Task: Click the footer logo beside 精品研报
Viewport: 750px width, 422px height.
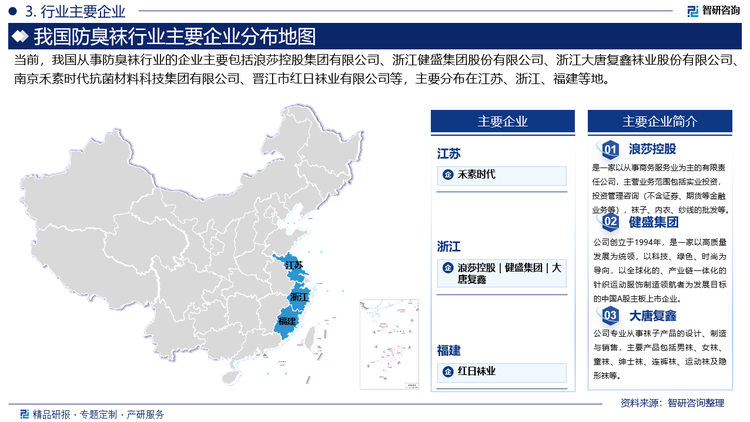Action: coord(24,414)
